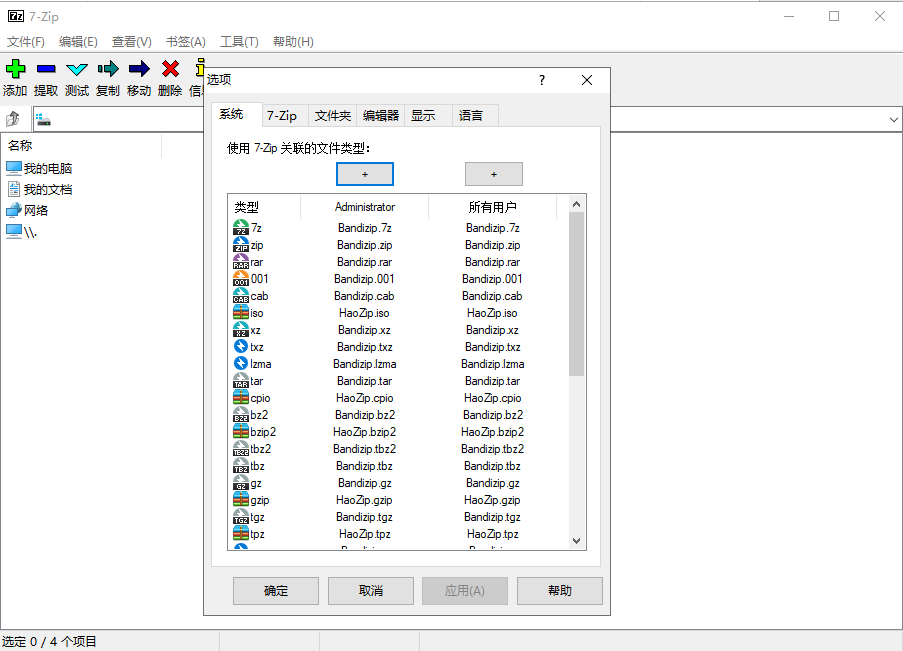The height and width of the screenshot is (651, 903).
Task: Click the Move (移动) arrow icon
Action: [x=139, y=69]
